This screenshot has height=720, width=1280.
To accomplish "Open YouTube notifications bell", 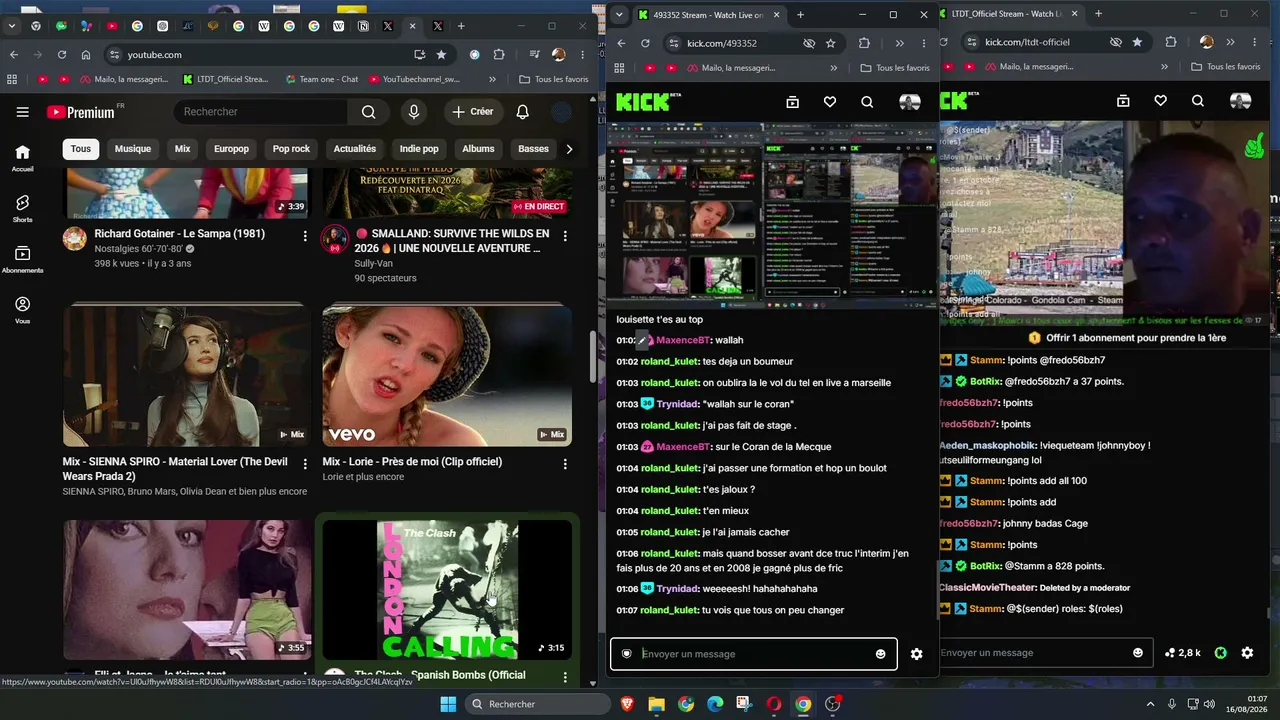I will (x=522, y=112).
